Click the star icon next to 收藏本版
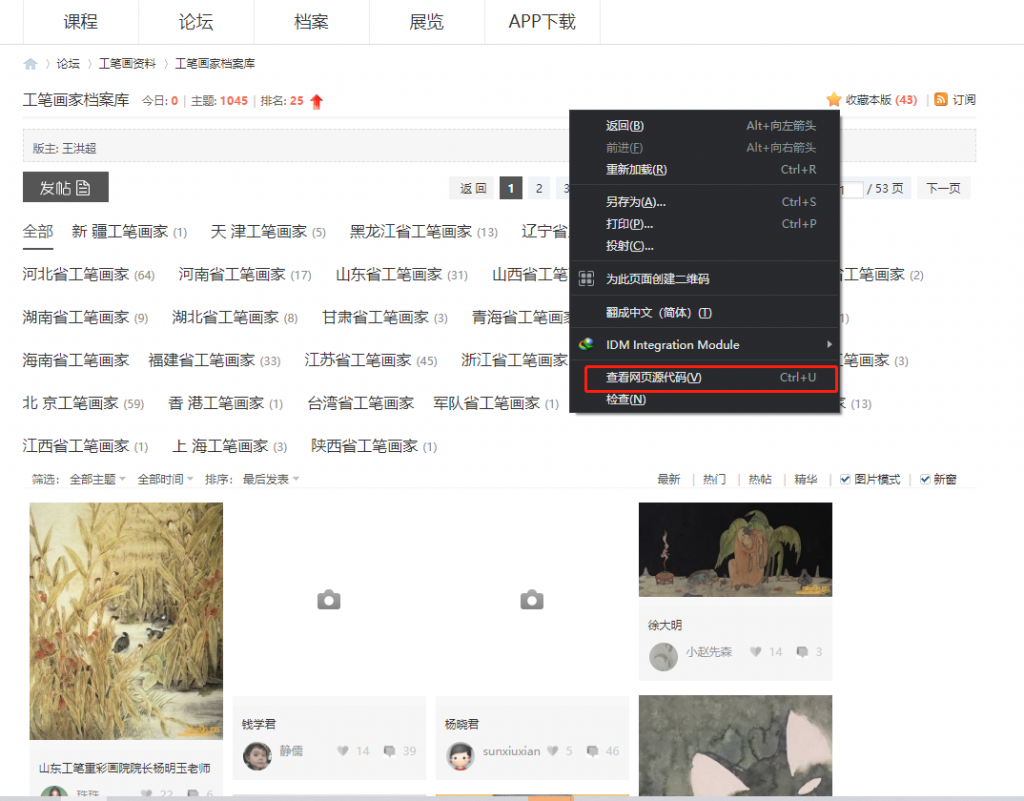The width and height of the screenshot is (1024, 801). coord(833,99)
